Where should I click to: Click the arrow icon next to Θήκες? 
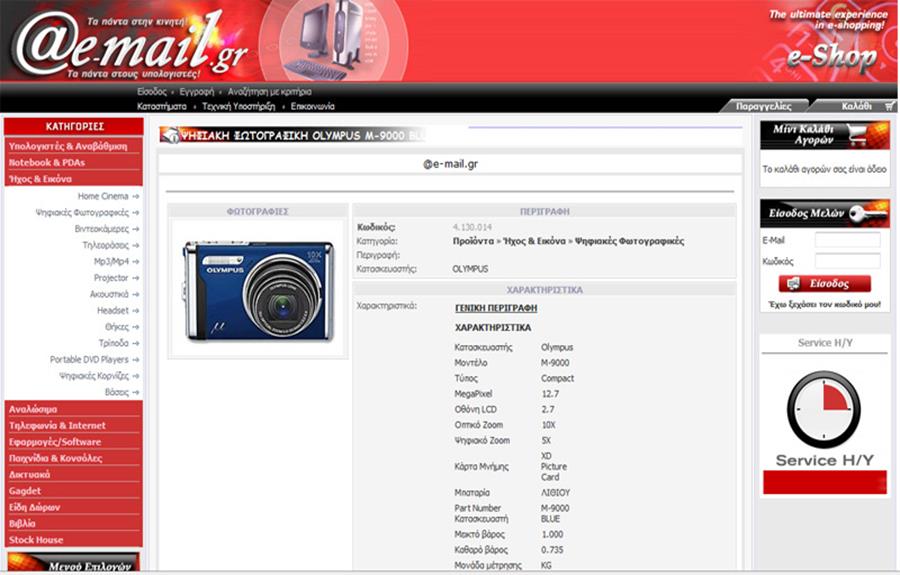(135, 327)
